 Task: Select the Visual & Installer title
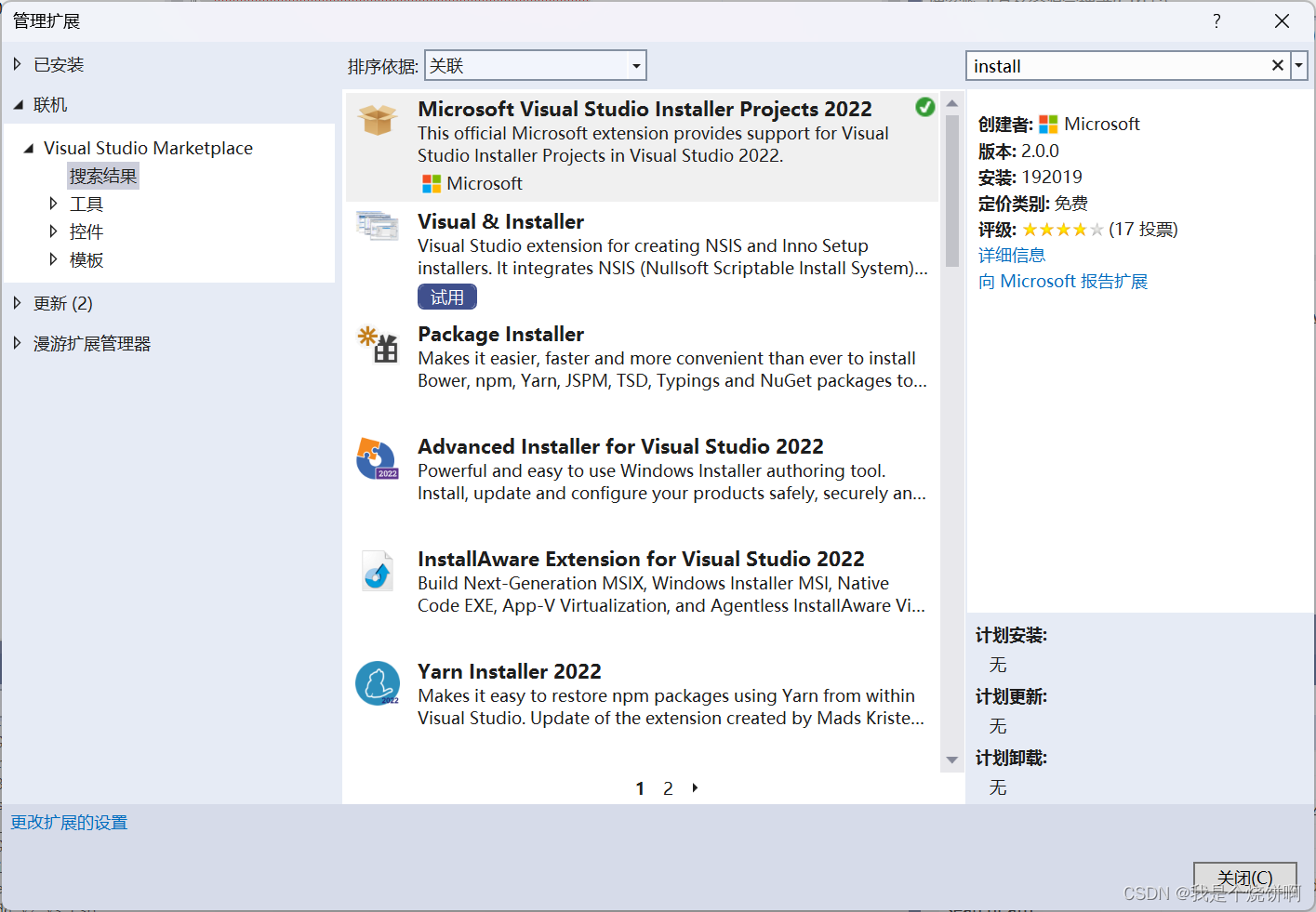coord(500,221)
